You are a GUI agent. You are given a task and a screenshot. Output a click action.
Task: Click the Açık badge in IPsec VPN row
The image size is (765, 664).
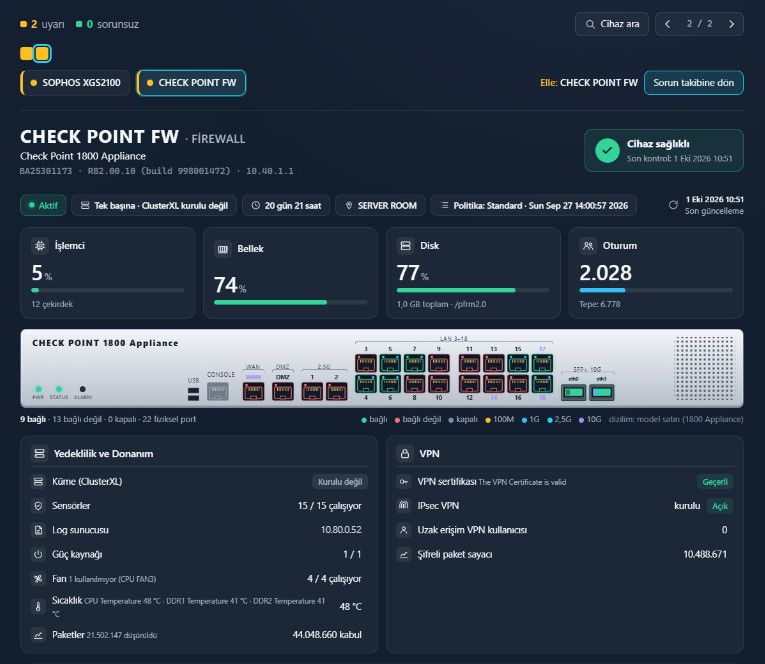[720, 506]
